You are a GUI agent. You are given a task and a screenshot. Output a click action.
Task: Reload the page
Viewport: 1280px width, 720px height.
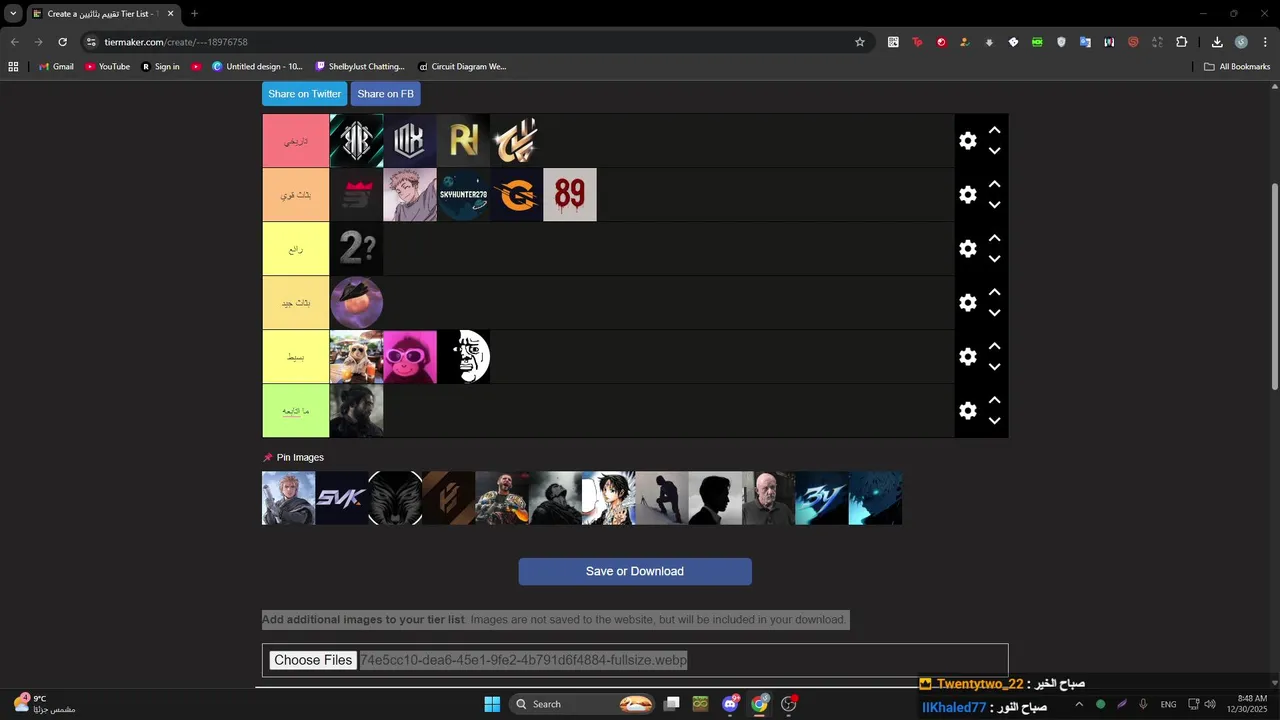point(62,42)
